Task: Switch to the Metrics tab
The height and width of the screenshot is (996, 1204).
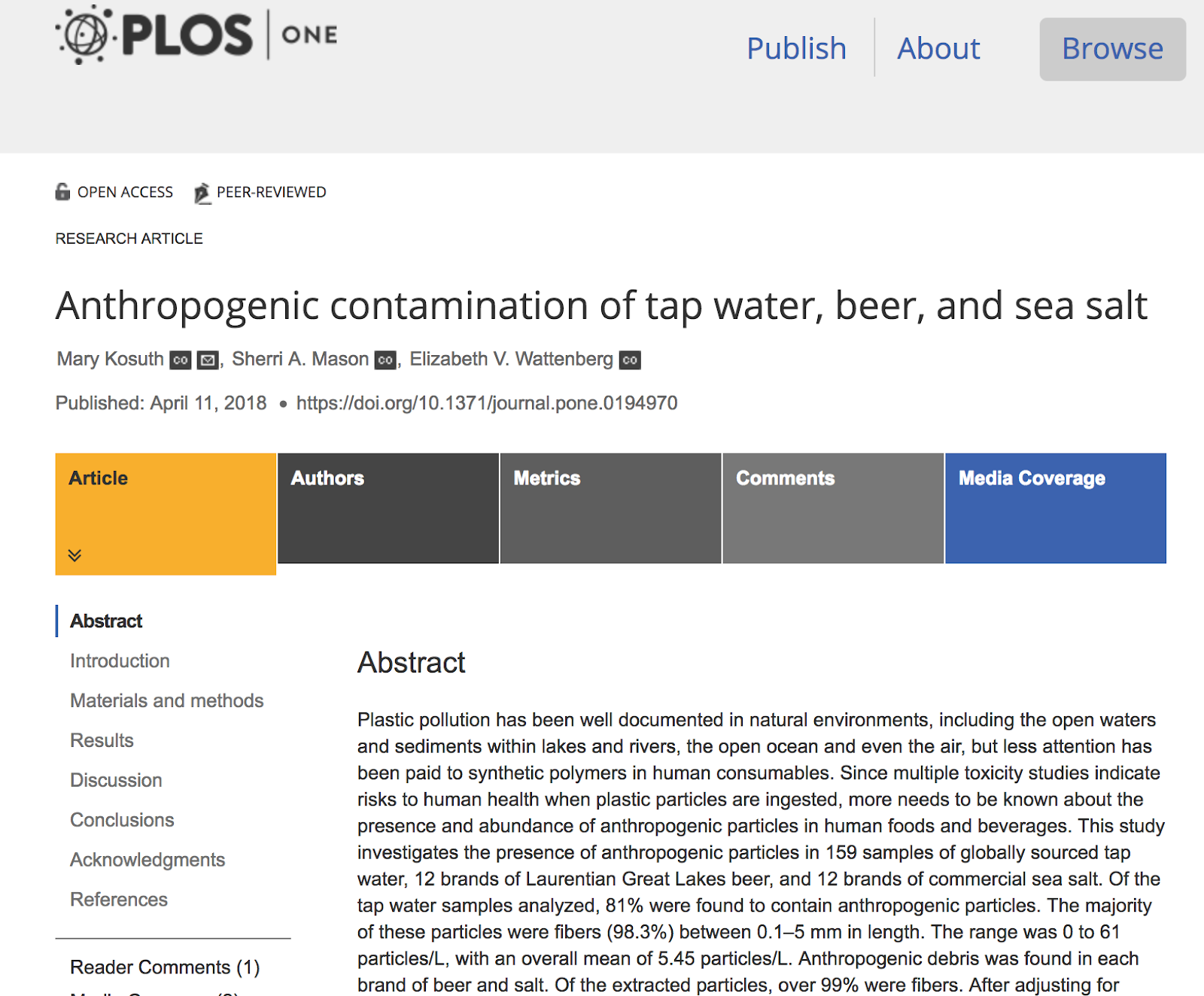Action: point(610,508)
